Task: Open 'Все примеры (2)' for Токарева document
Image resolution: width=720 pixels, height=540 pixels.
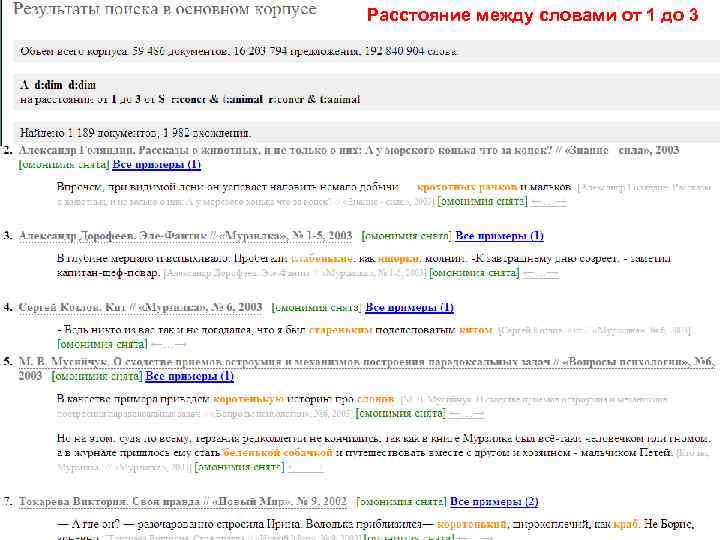Action: [494, 501]
